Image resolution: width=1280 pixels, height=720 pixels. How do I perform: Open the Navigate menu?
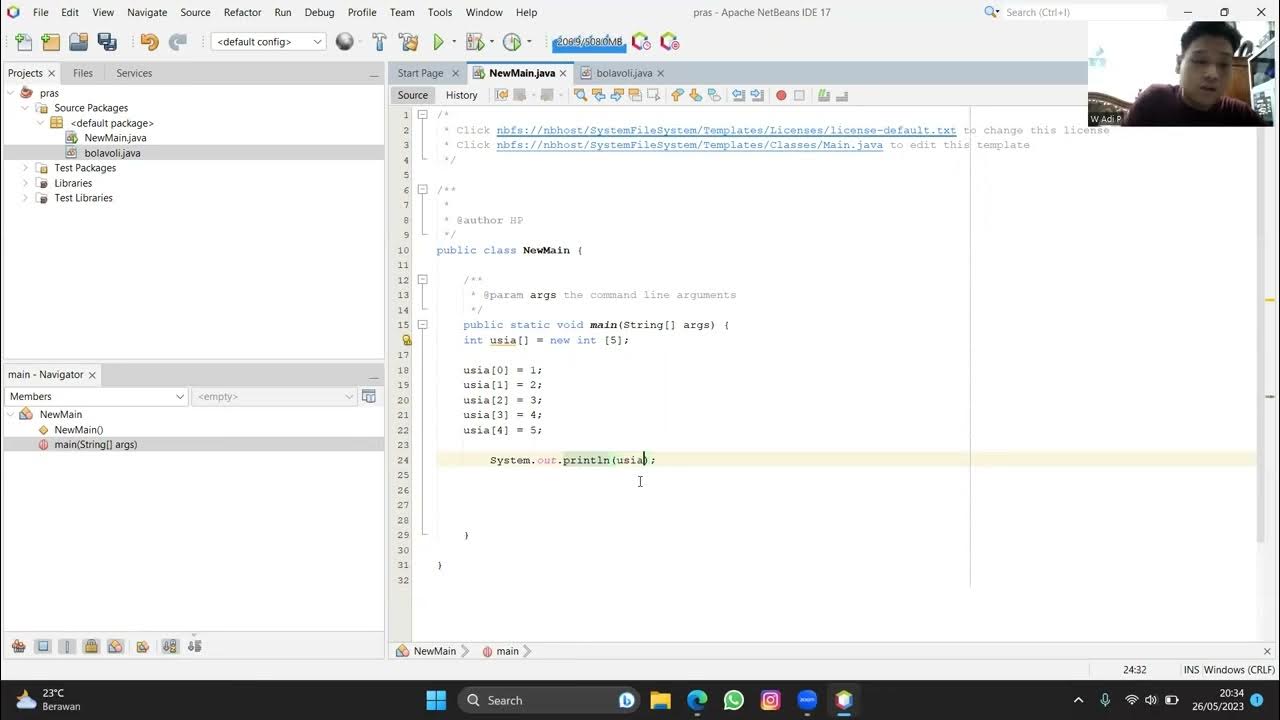click(x=147, y=12)
